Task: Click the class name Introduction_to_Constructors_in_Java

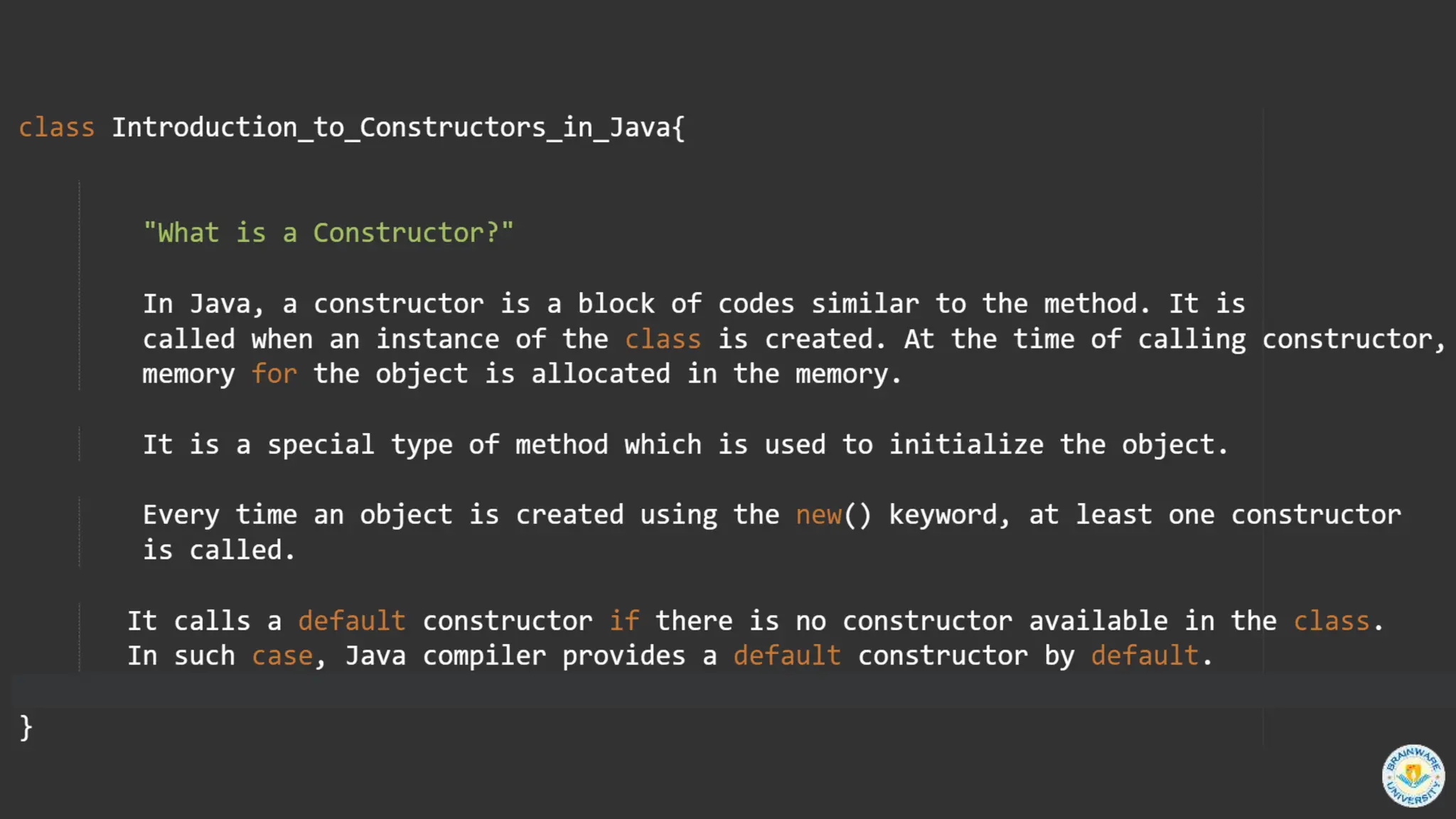Action: pyautogui.click(x=391, y=128)
